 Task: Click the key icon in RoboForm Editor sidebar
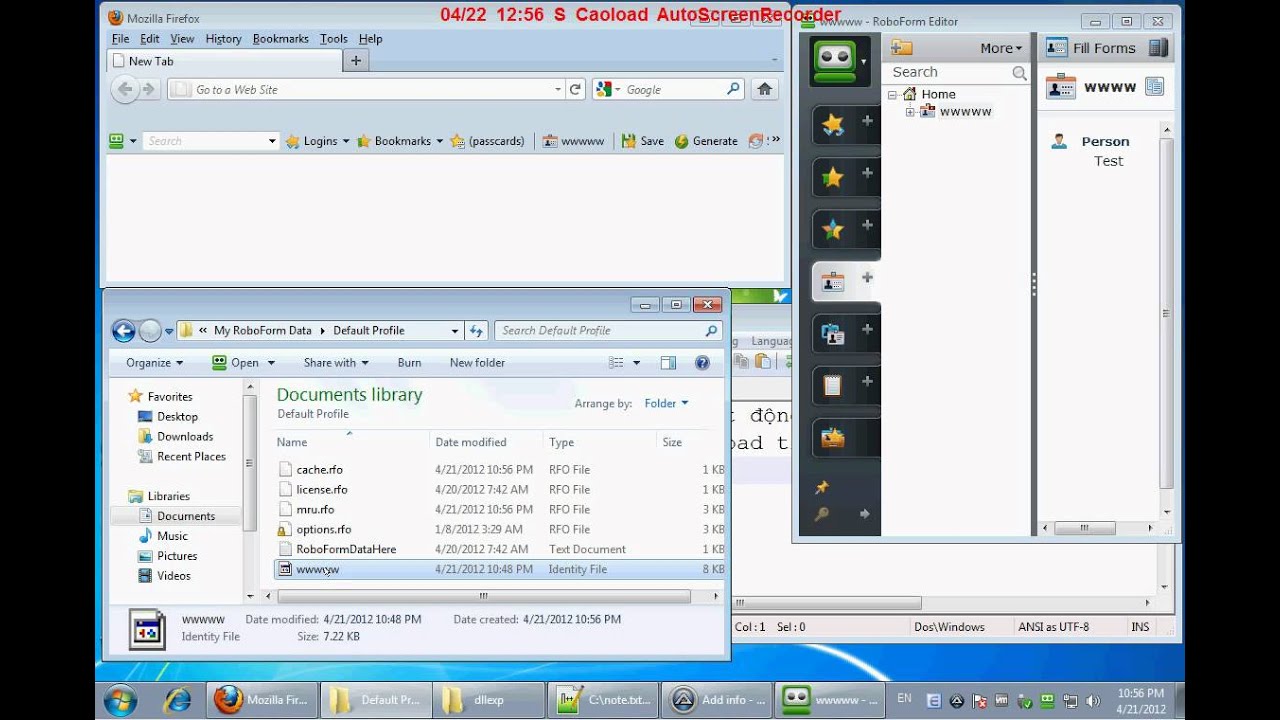[822, 514]
